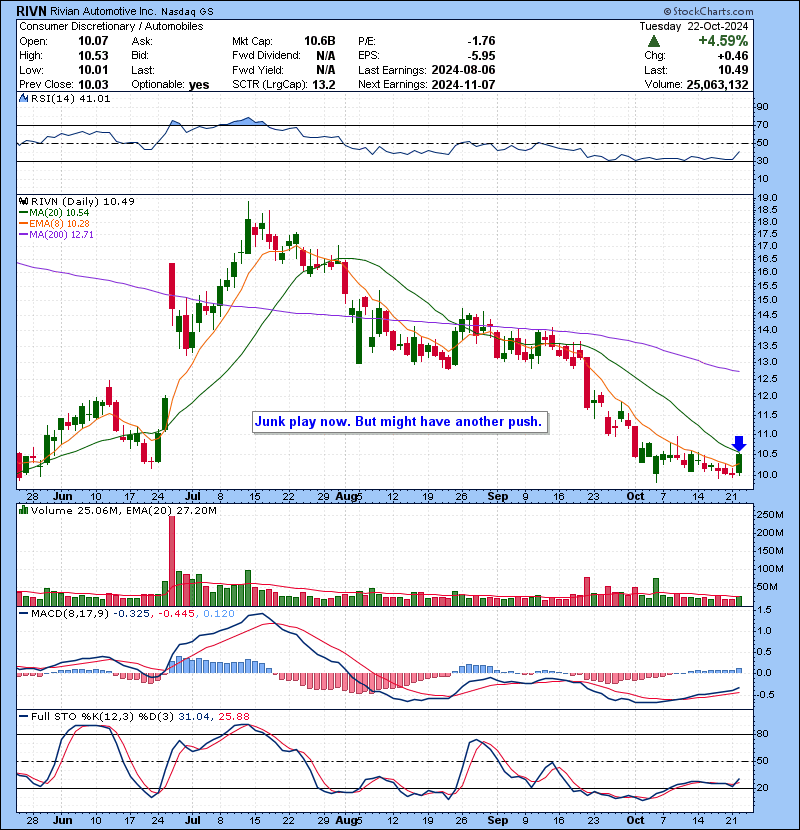Click the Open price value 10.07
Screen dimensions: 800x830
click(x=93, y=41)
